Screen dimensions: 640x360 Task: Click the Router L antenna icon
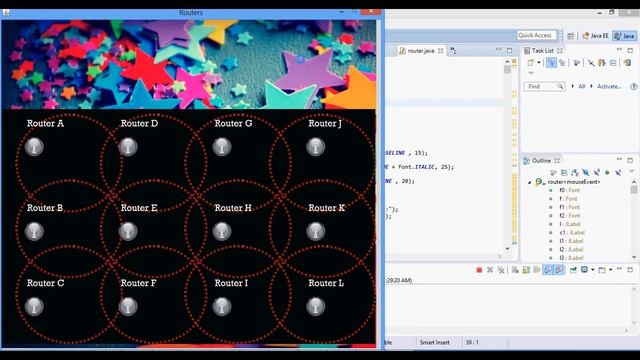pos(316,307)
